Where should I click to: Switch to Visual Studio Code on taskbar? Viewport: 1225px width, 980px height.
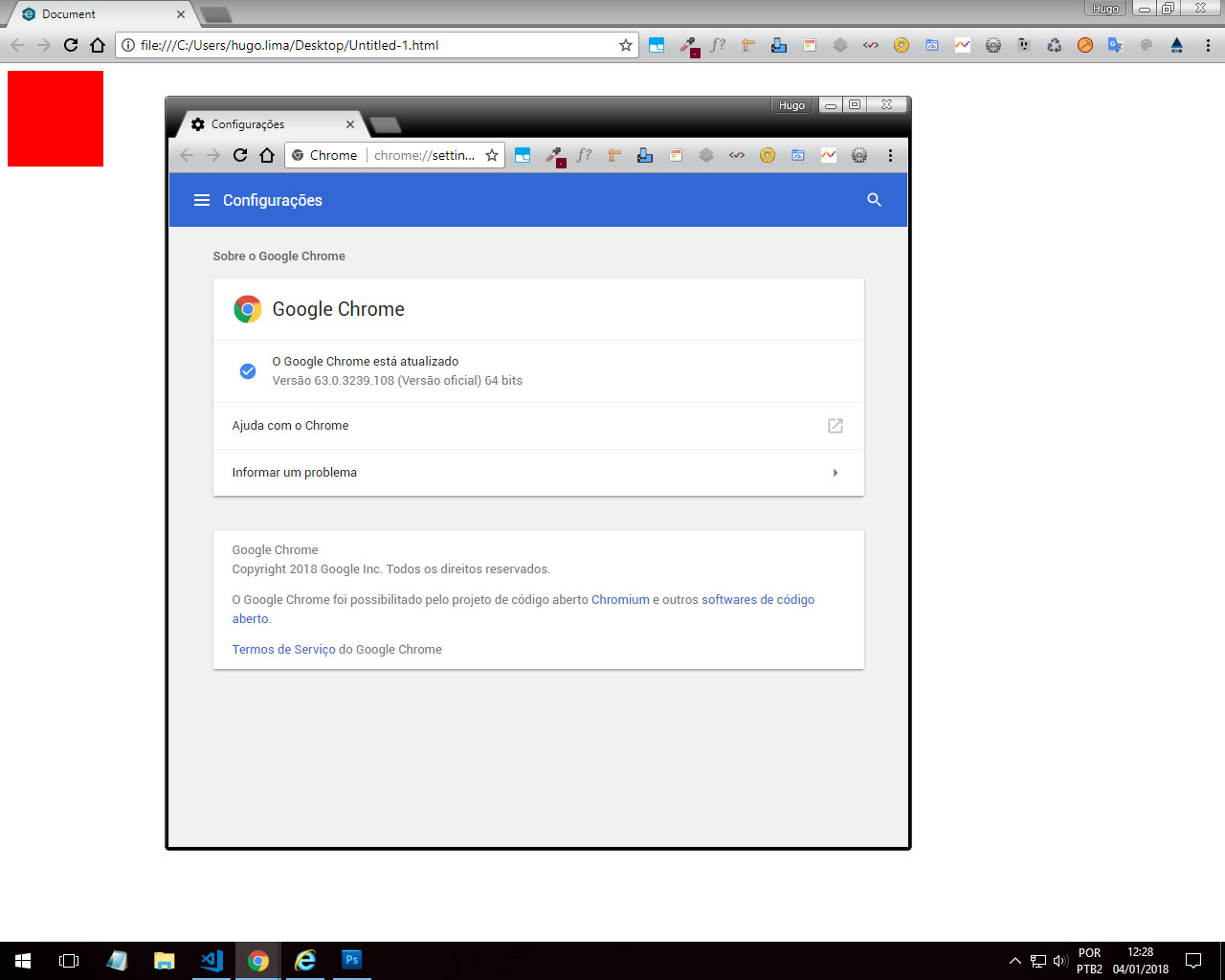212,961
